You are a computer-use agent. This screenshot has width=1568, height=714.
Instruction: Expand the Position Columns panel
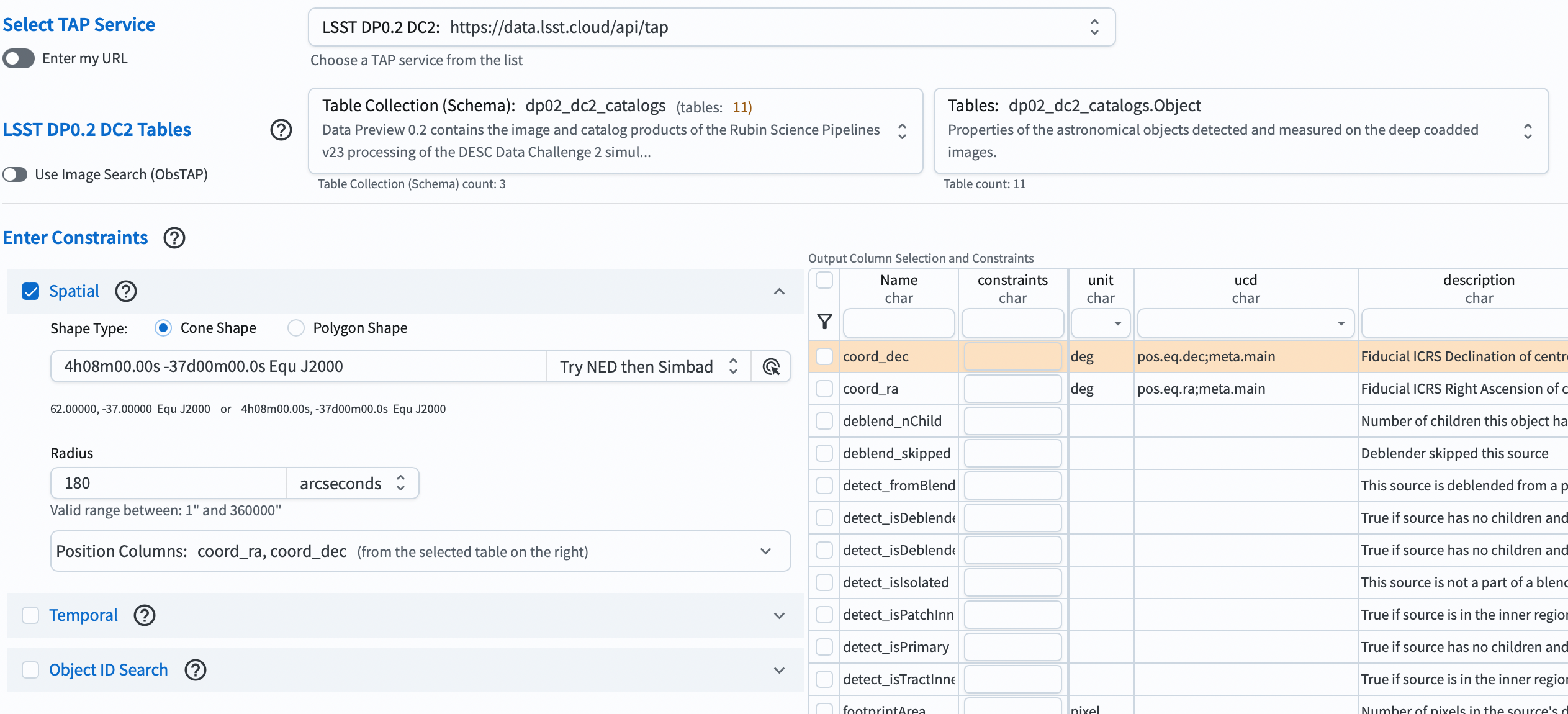[765, 551]
